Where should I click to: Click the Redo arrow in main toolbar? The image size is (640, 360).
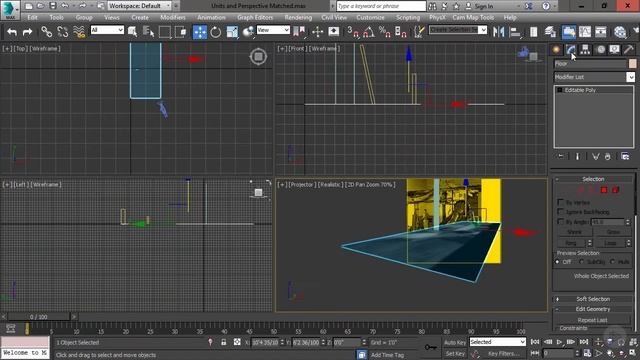pos(27,32)
